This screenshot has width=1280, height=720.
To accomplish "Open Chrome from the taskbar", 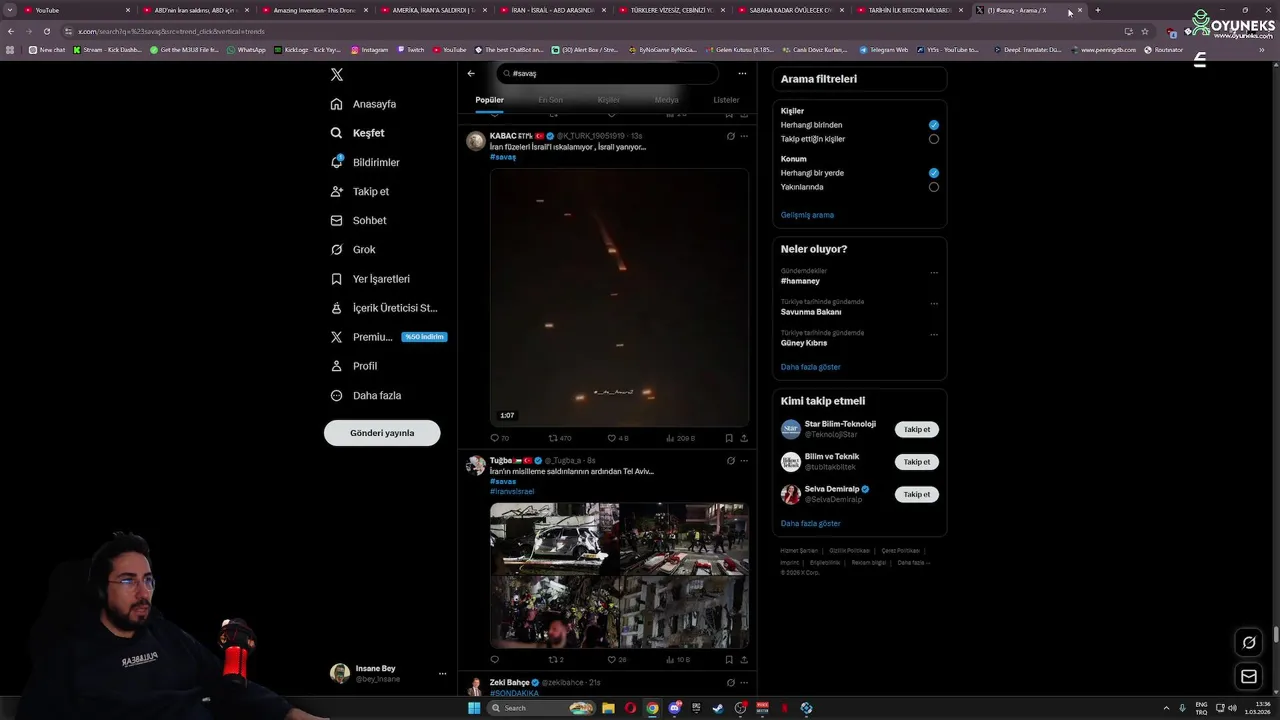I will pyautogui.click(x=652, y=708).
